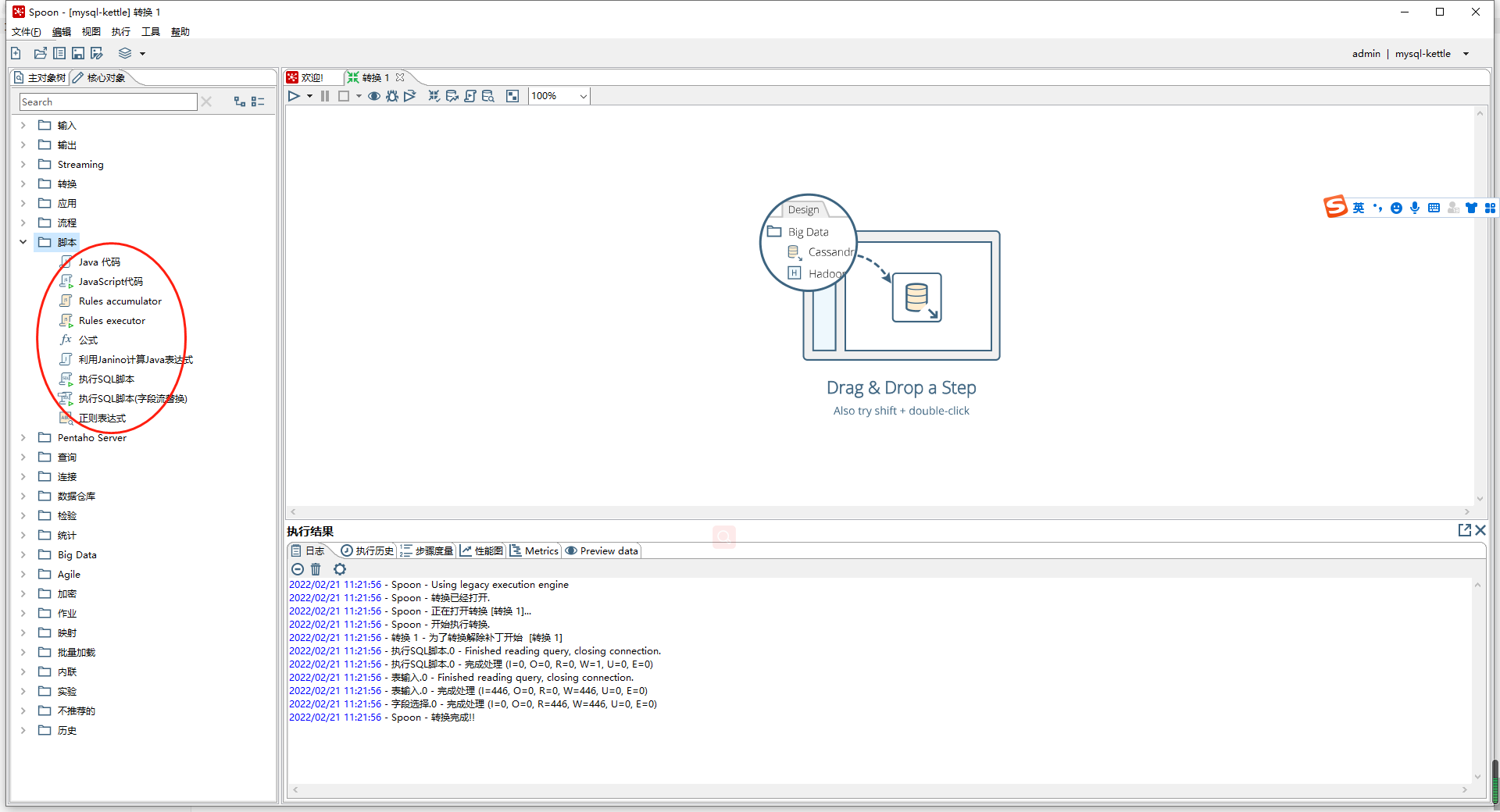Screen dimensions: 1500x812
Task: Toggle preview transformation eye icon
Action: coord(374,96)
